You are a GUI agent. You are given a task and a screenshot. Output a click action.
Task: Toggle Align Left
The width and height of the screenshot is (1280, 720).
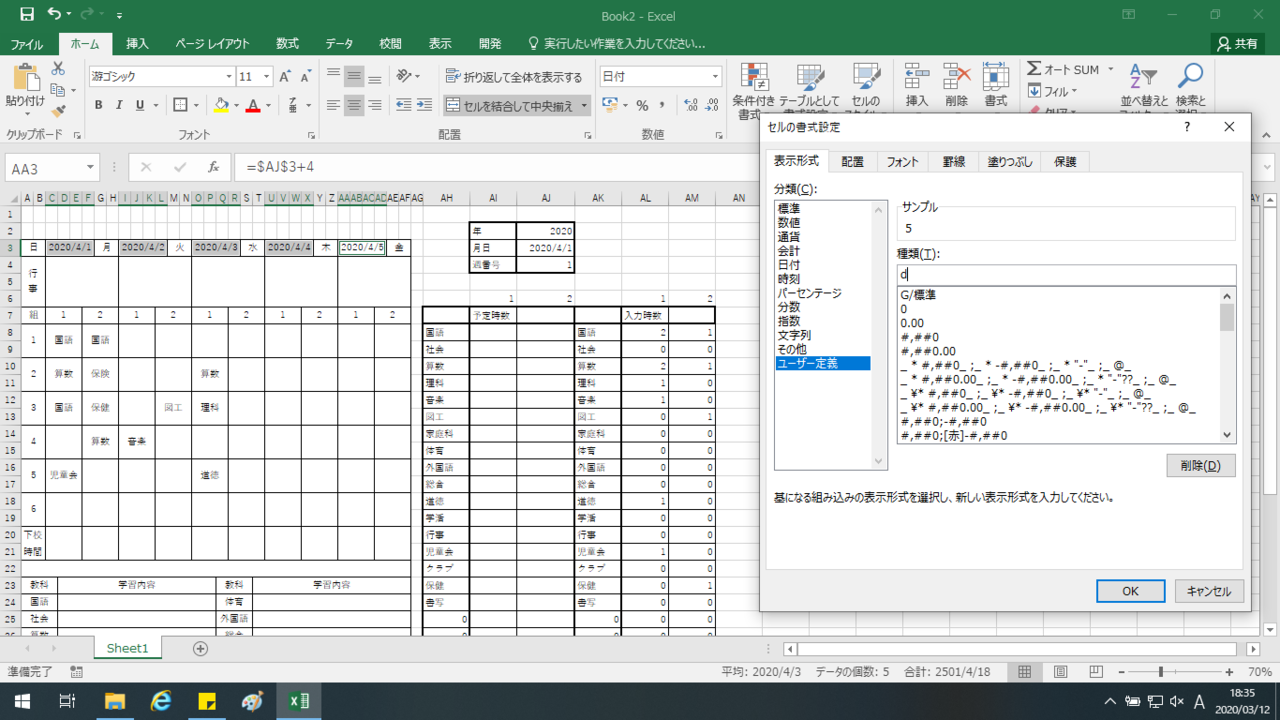pyautogui.click(x=333, y=105)
